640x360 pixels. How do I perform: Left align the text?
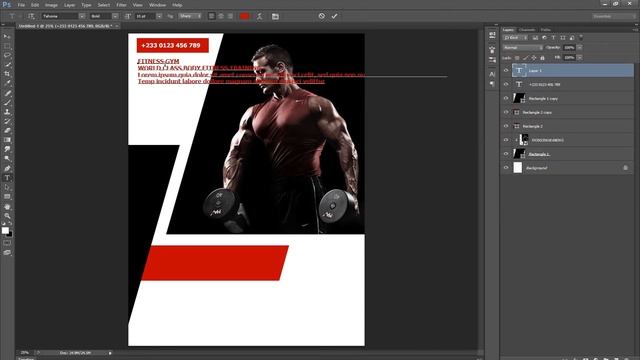[211, 16]
